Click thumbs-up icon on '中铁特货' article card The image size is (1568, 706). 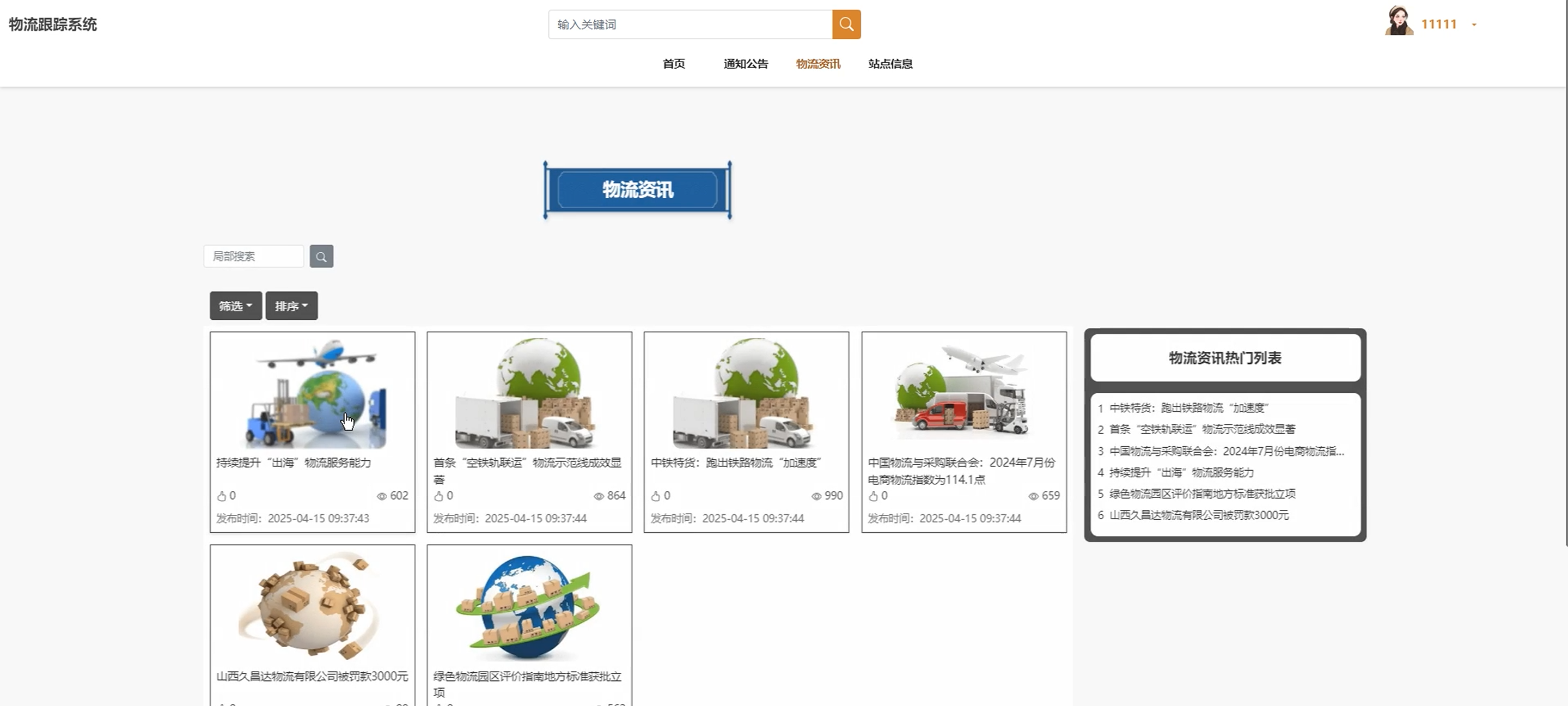656,496
